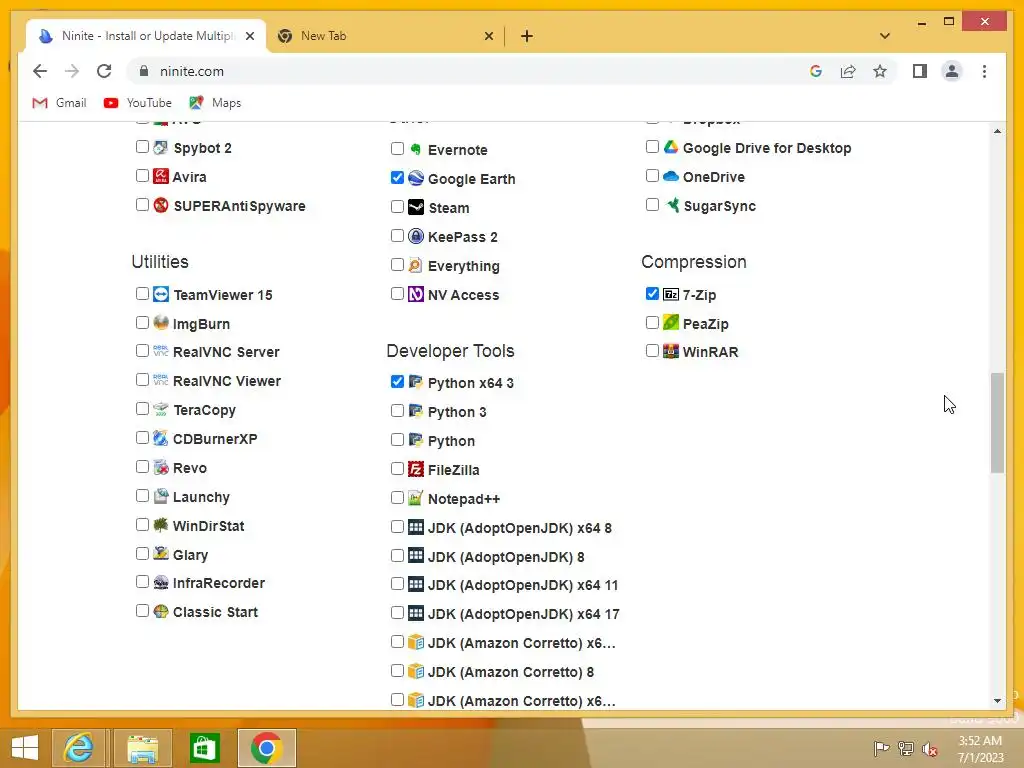The height and width of the screenshot is (768, 1024).
Task: Click the vertical scrollbar thumb
Action: 997,423
